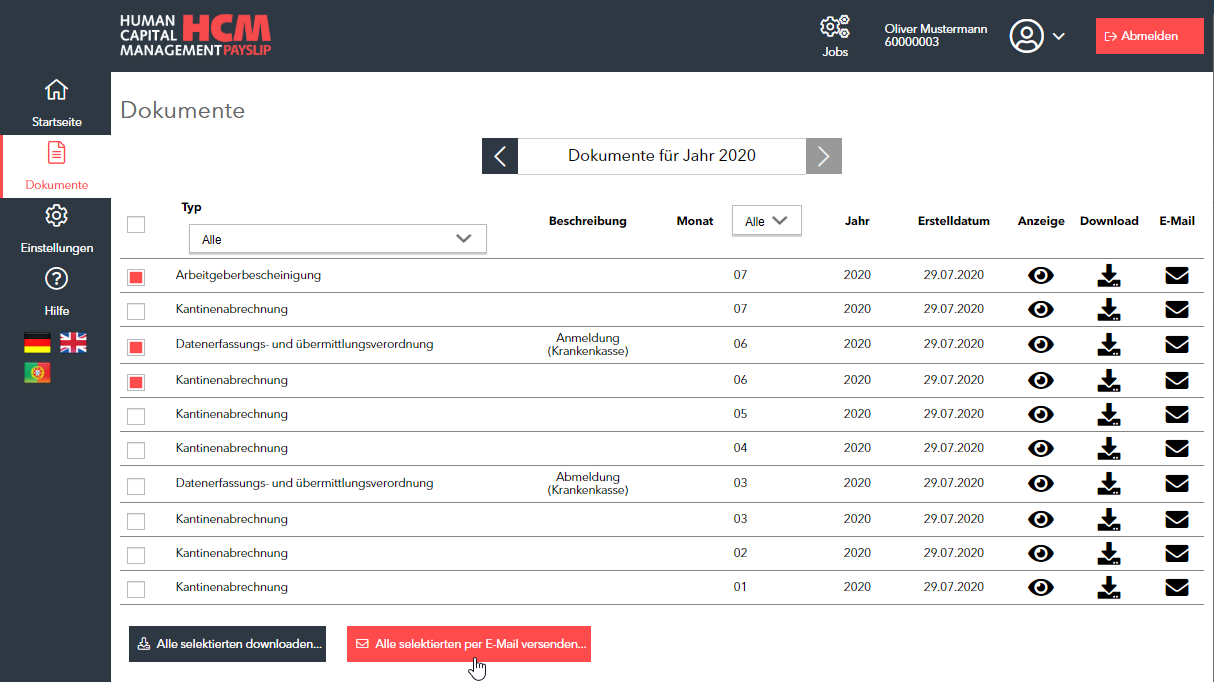Switch language to German flag
The image size is (1214, 682).
[37, 343]
